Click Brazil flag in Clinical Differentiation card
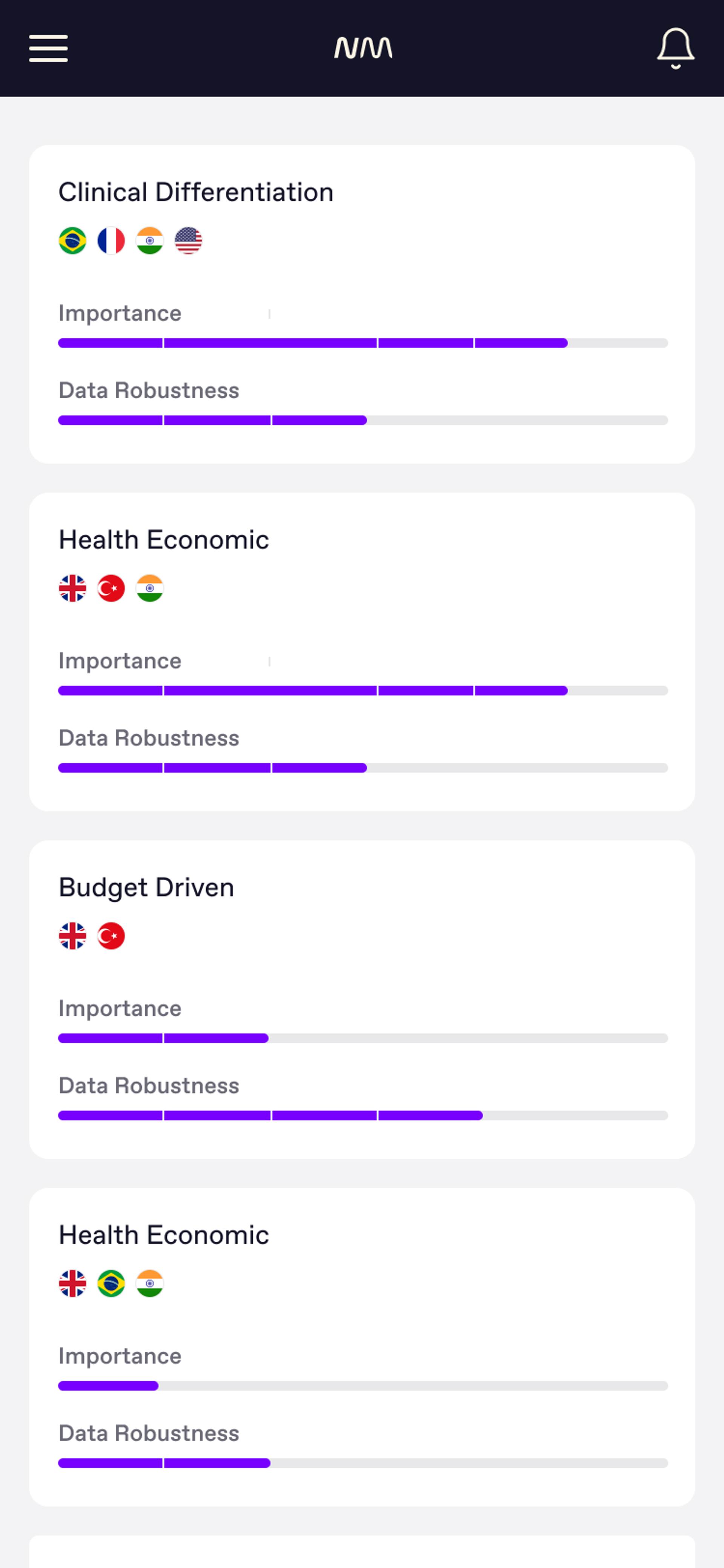Viewport: 724px width, 1568px height. click(x=72, y=240)
